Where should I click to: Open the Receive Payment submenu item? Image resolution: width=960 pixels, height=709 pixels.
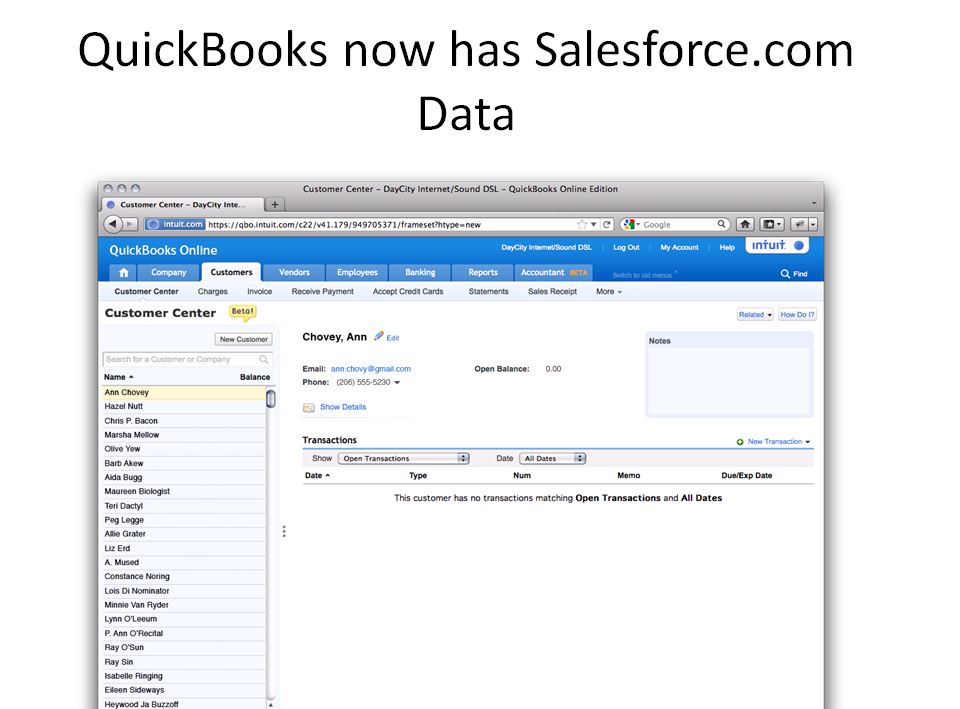[323, 291]
